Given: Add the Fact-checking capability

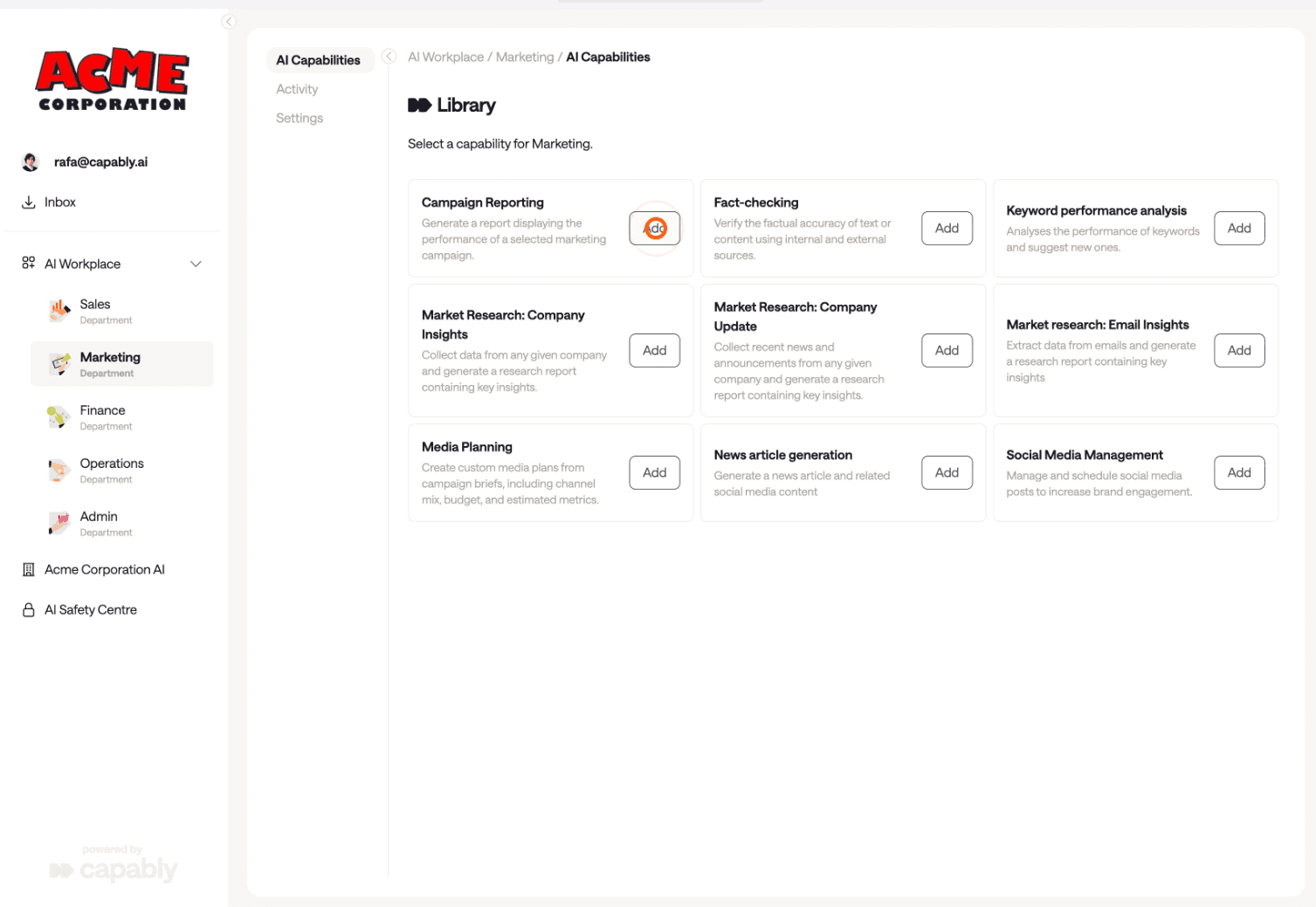Looking at the screenshot, I should tap(947, 228).
